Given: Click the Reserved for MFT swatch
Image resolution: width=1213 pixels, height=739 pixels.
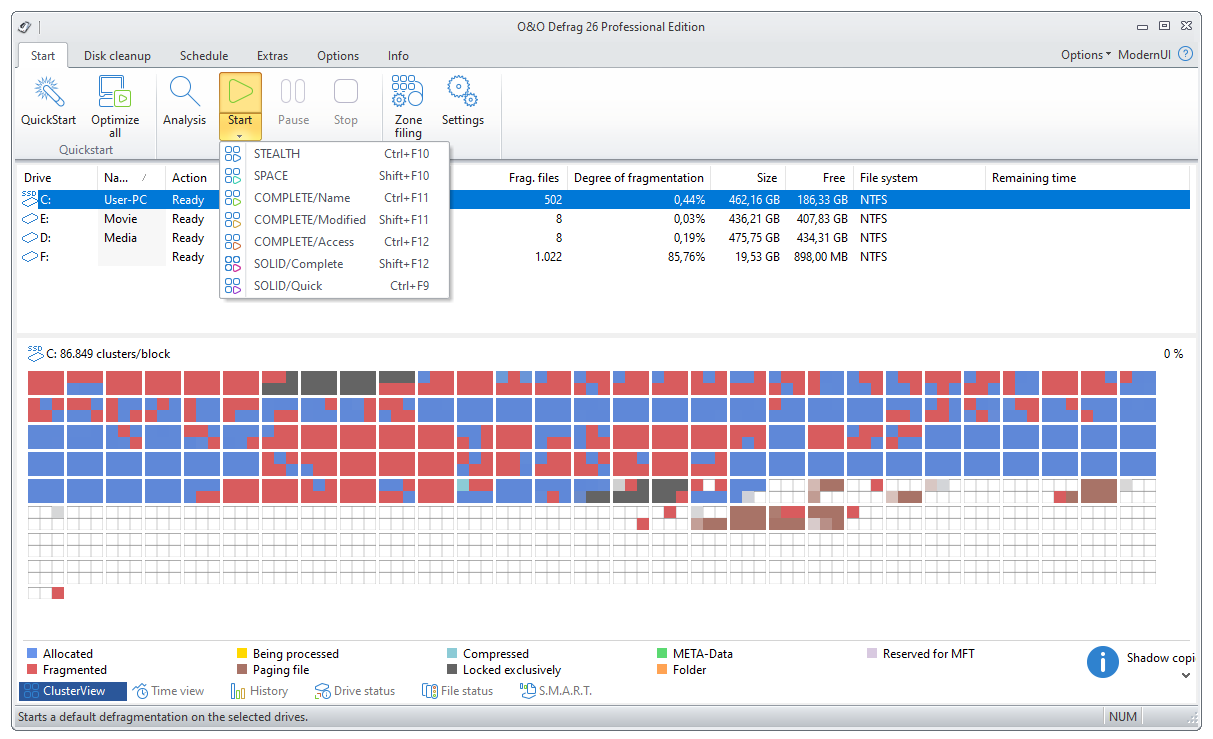Looking at the screenshot, I should pos(872,654).
